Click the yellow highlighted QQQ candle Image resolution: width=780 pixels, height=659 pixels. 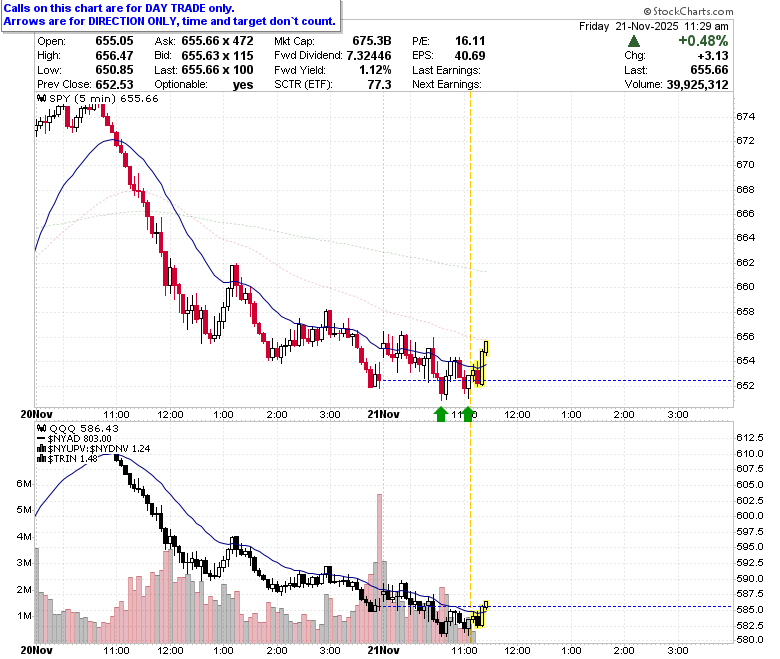tap(480, 615)
